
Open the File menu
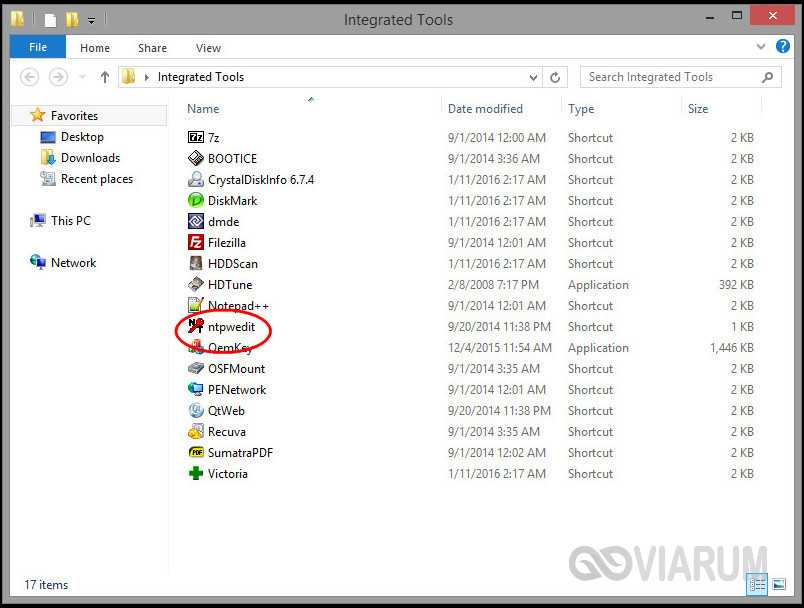38,47
